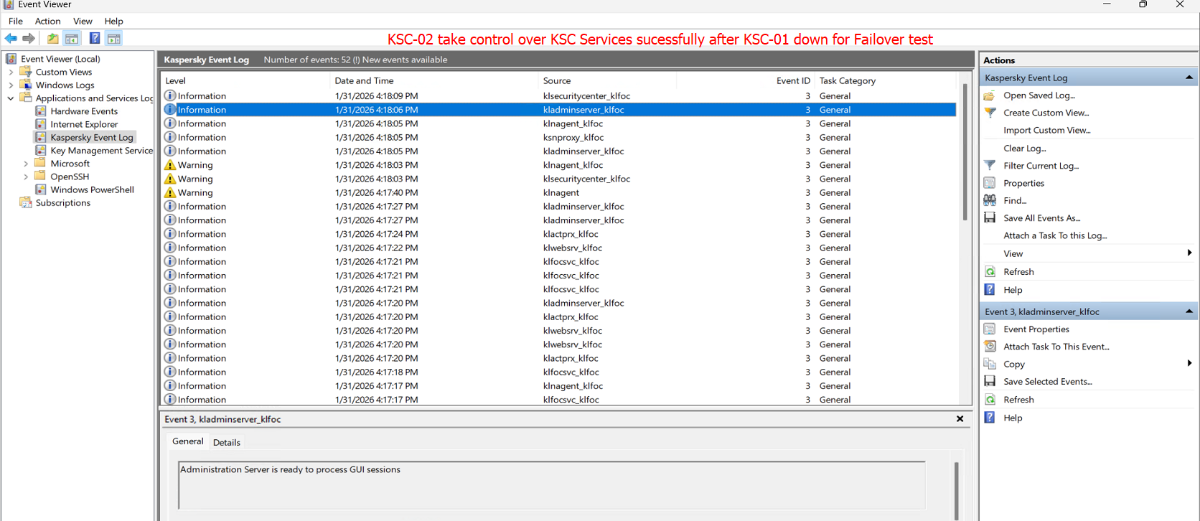Click Import Custom View link

pos(1047,131)
